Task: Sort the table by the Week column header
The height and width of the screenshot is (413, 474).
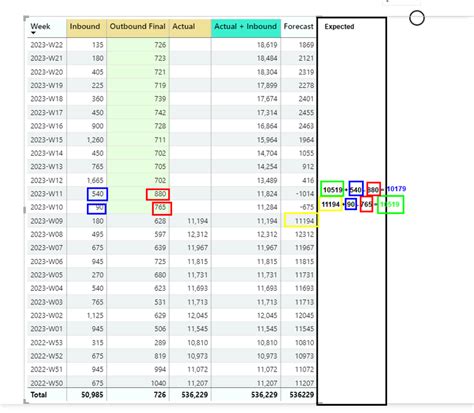Action: pos(40,26)
